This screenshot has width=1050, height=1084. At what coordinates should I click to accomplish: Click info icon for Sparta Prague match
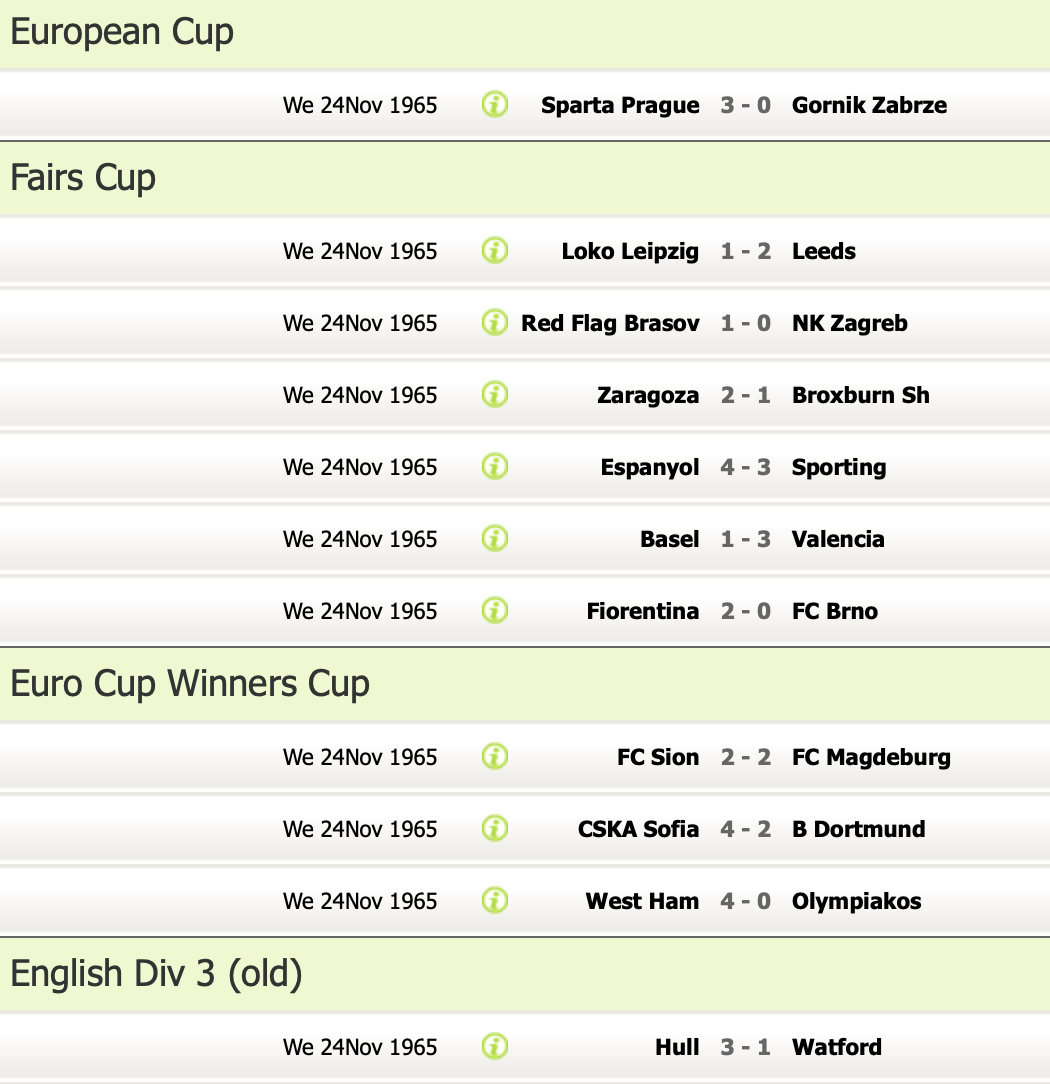coord(495,104)
